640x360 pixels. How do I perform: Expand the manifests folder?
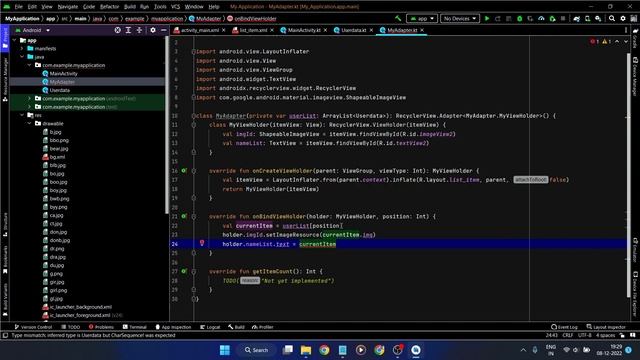tap(22, 49)
